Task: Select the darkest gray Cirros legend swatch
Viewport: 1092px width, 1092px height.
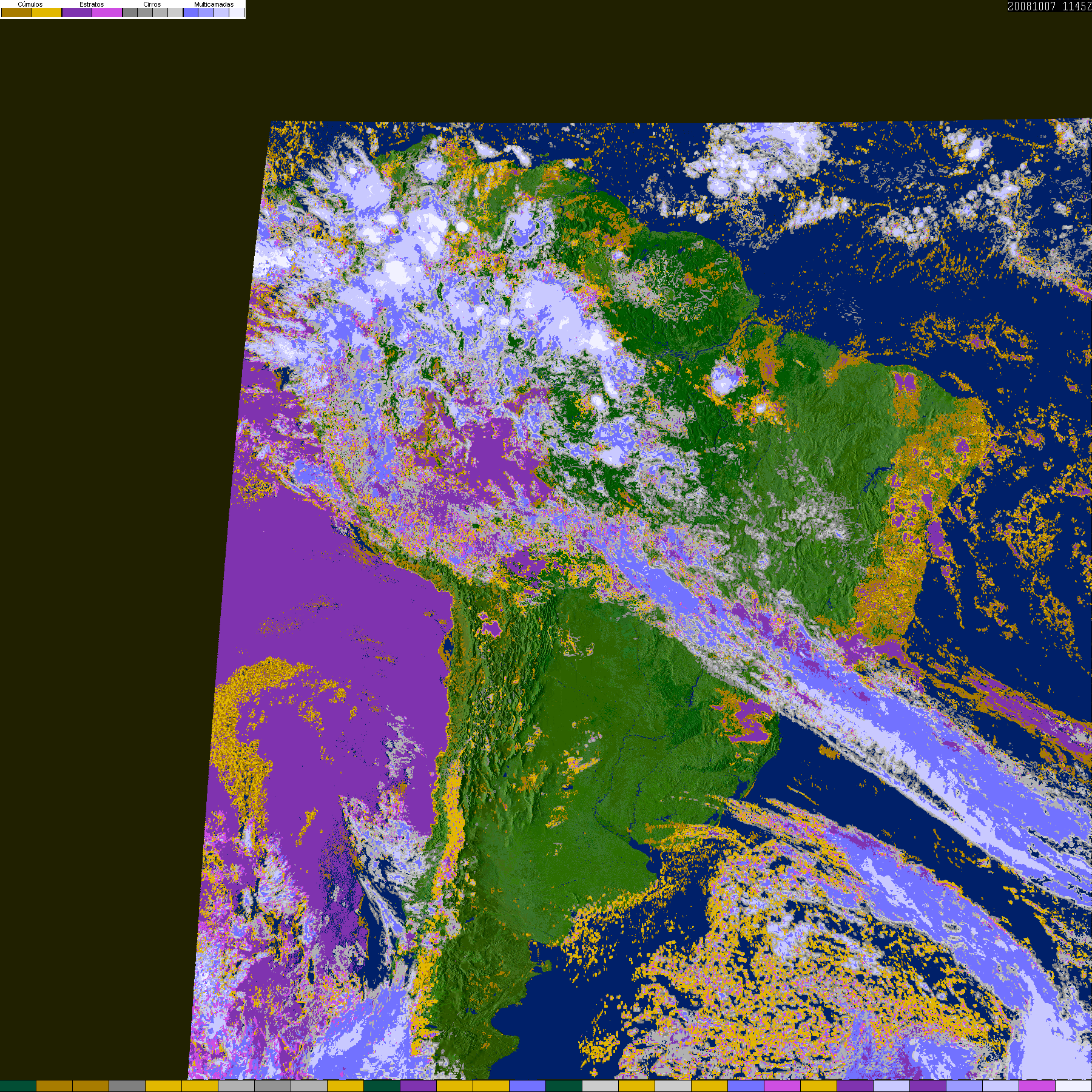Action: [130, 12]
